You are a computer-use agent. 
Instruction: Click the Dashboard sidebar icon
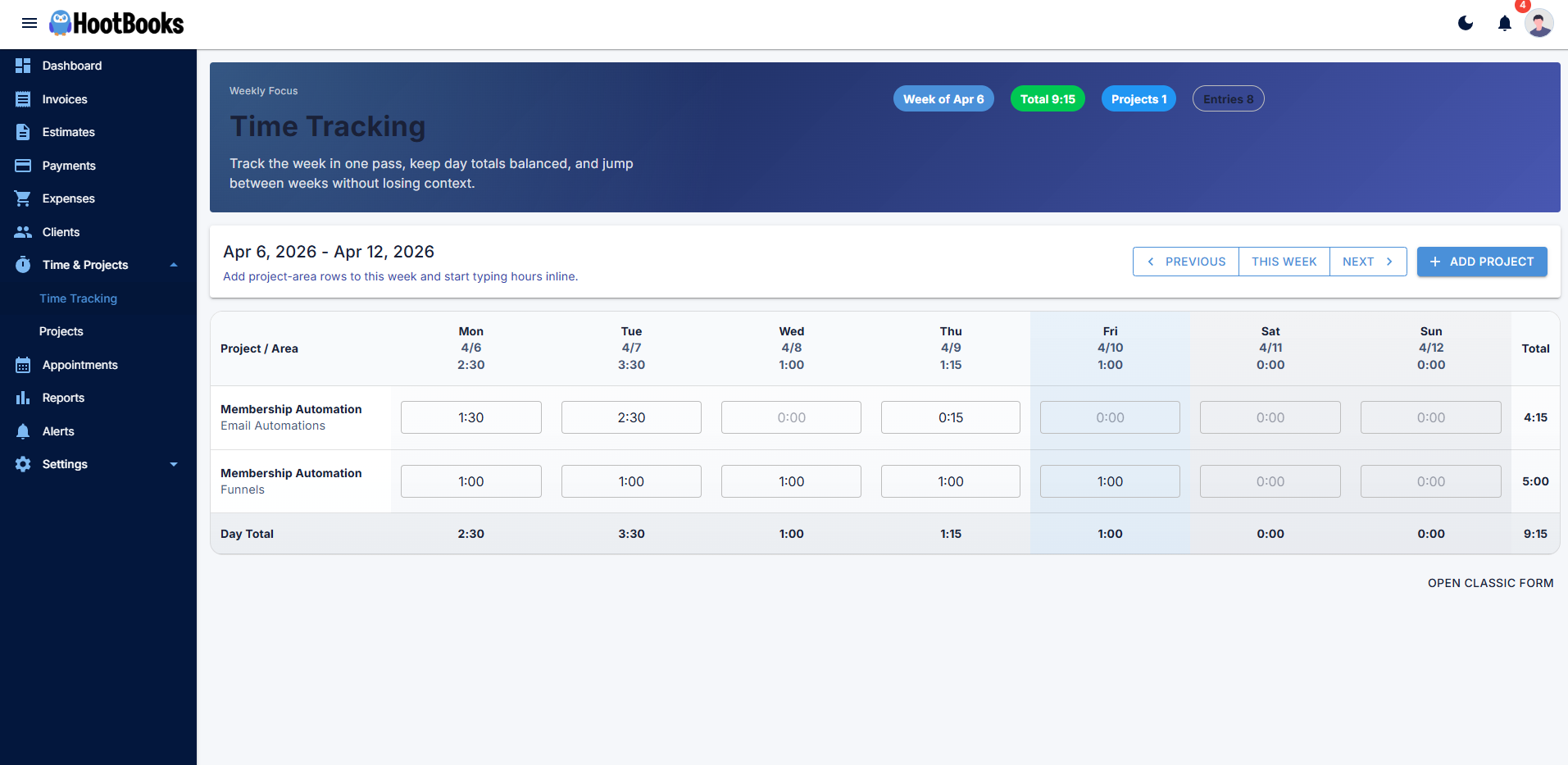[x=23, y=66]
